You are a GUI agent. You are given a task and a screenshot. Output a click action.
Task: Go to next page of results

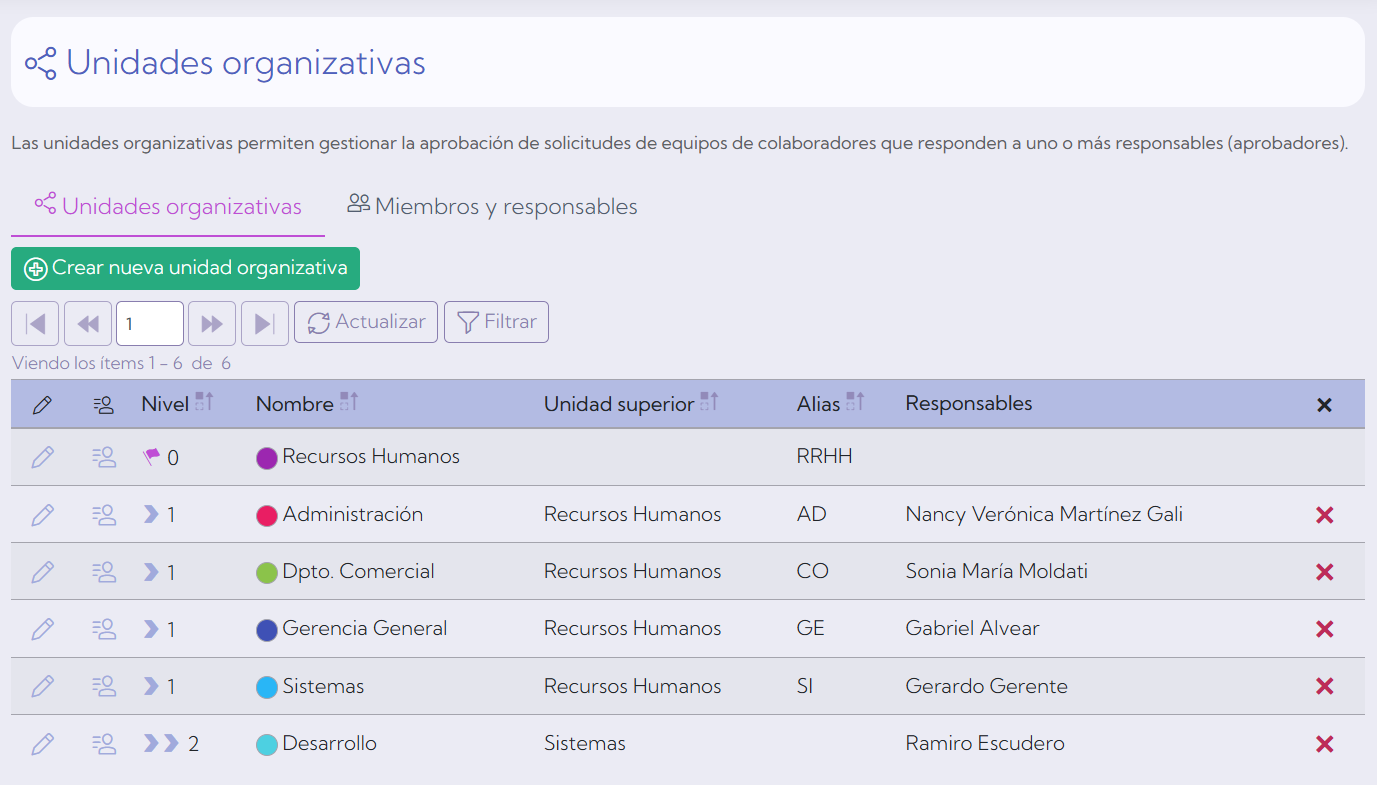(212, 323)
